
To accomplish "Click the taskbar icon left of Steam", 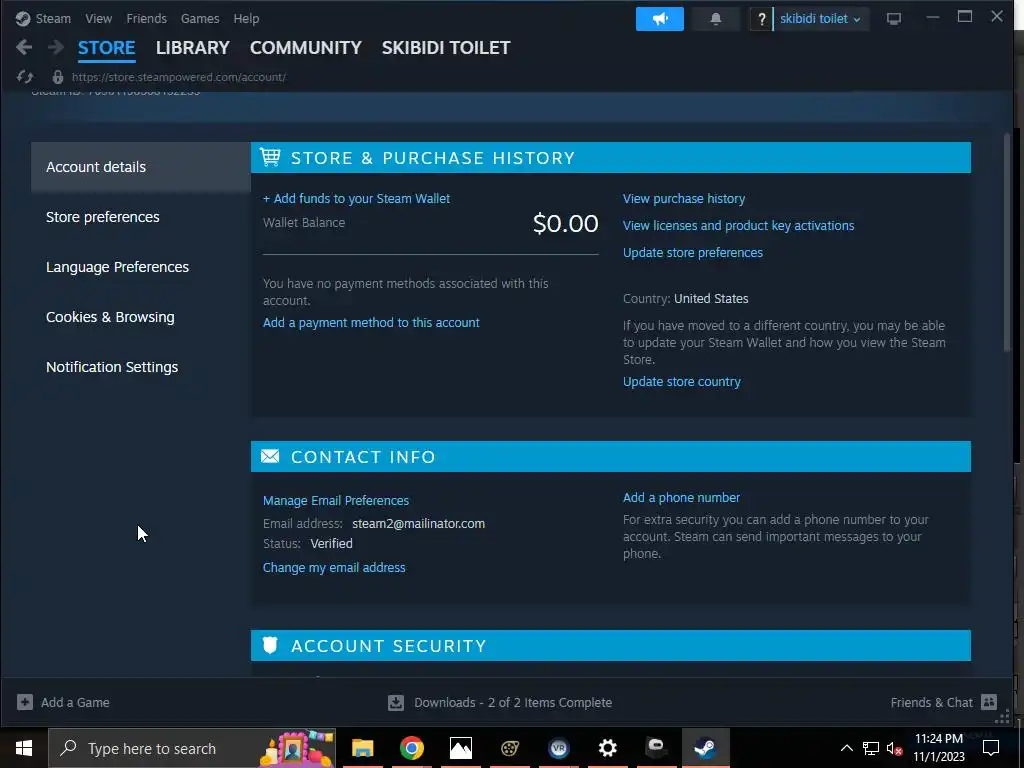I will (656, 748).
